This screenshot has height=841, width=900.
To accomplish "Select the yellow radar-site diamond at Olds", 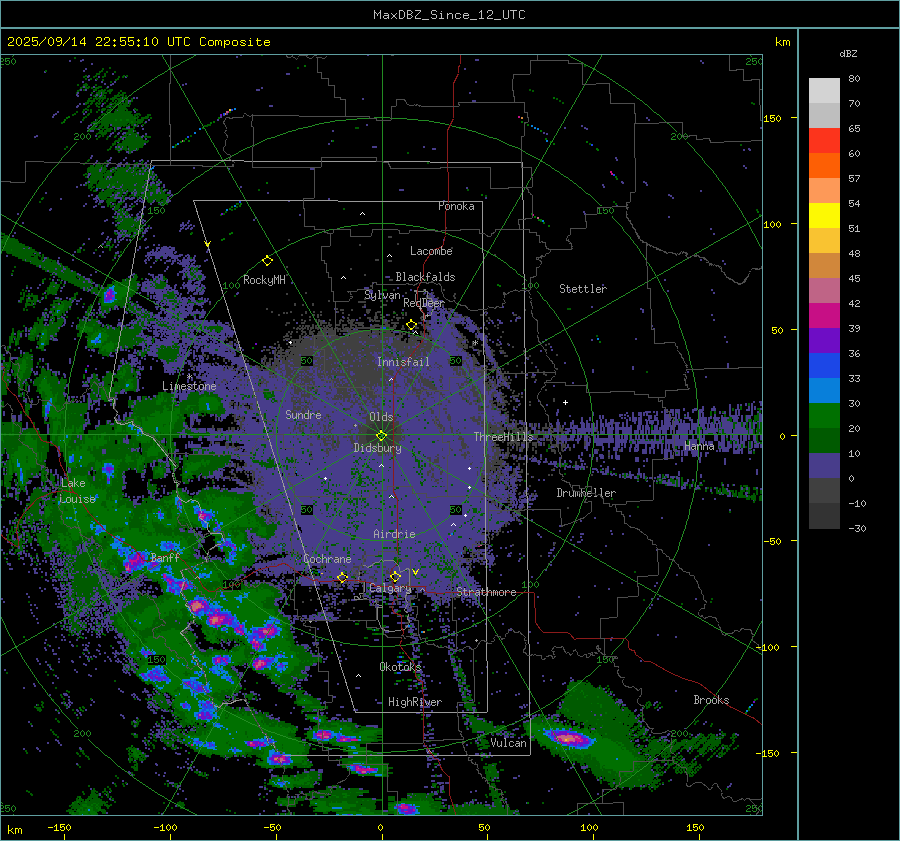I will pos(381,436).
